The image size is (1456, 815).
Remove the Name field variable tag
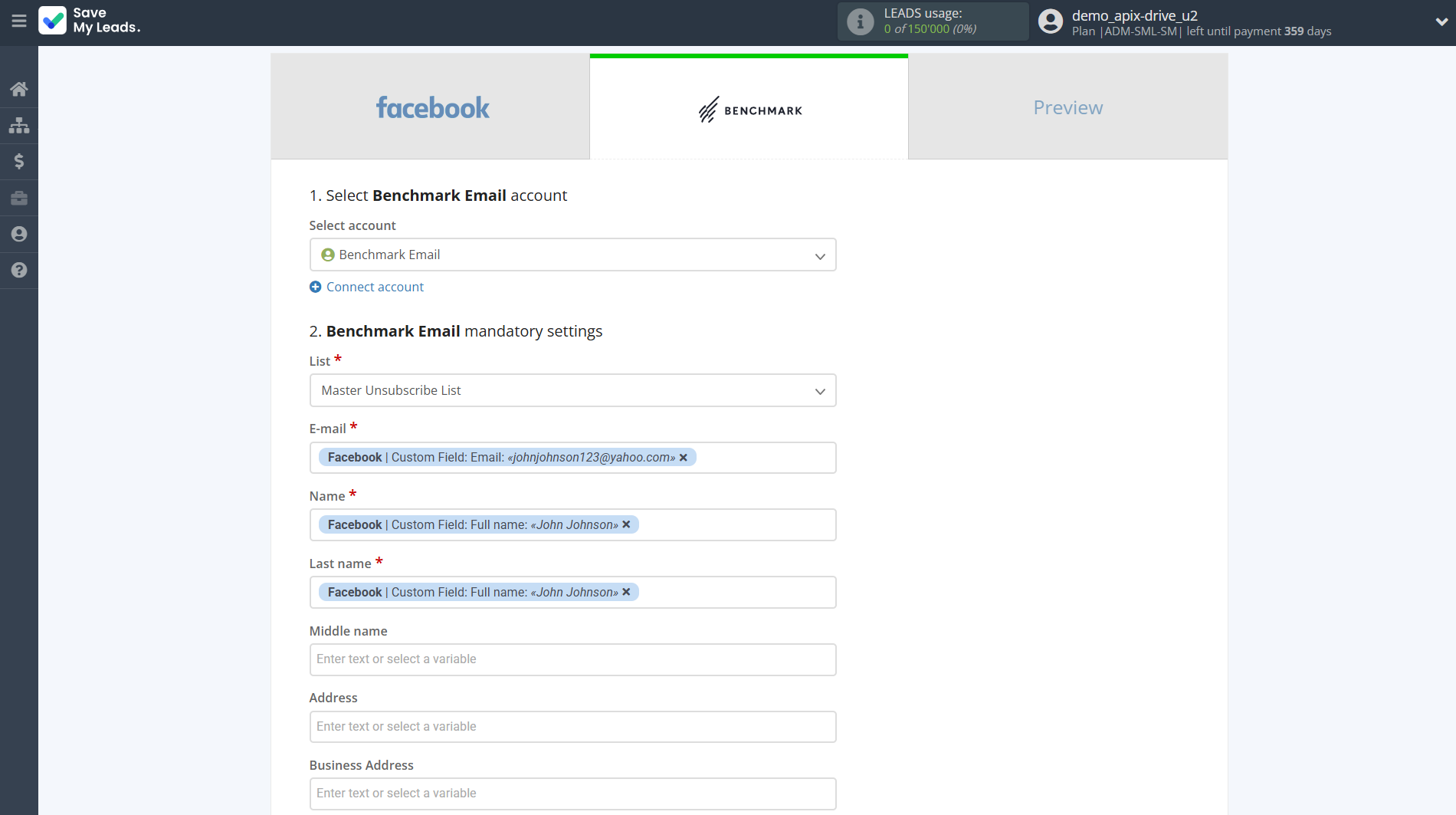626,524
